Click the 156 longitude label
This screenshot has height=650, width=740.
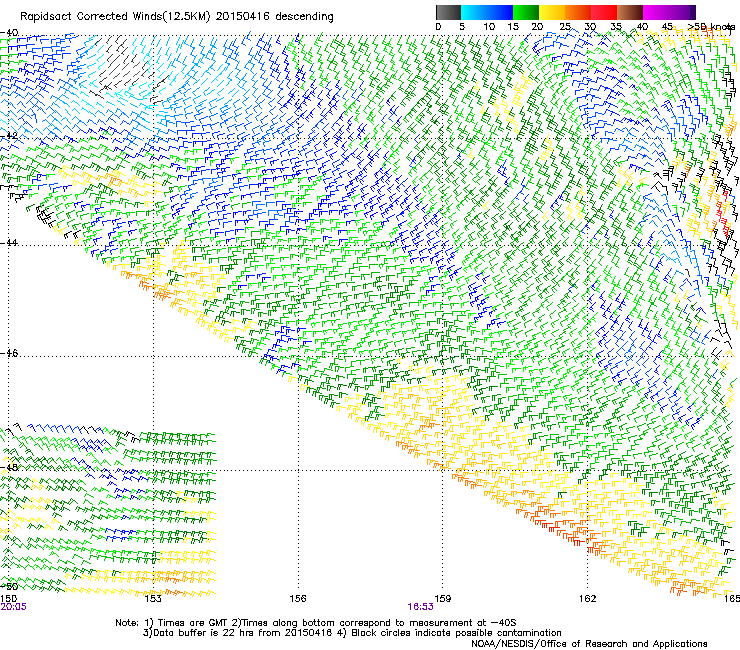[x=298, y=599]
